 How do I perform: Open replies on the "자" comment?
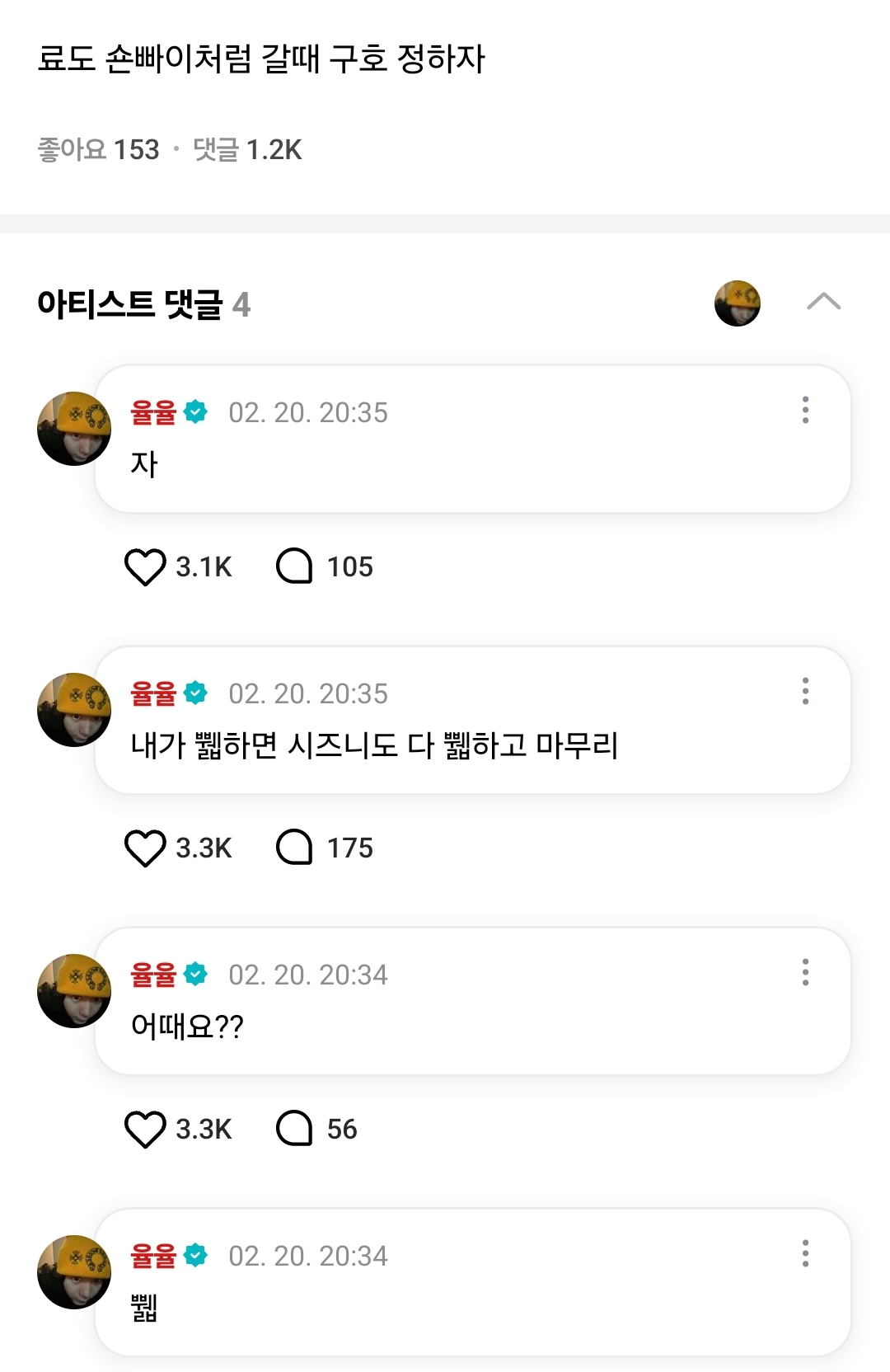[x=295, y=567]
